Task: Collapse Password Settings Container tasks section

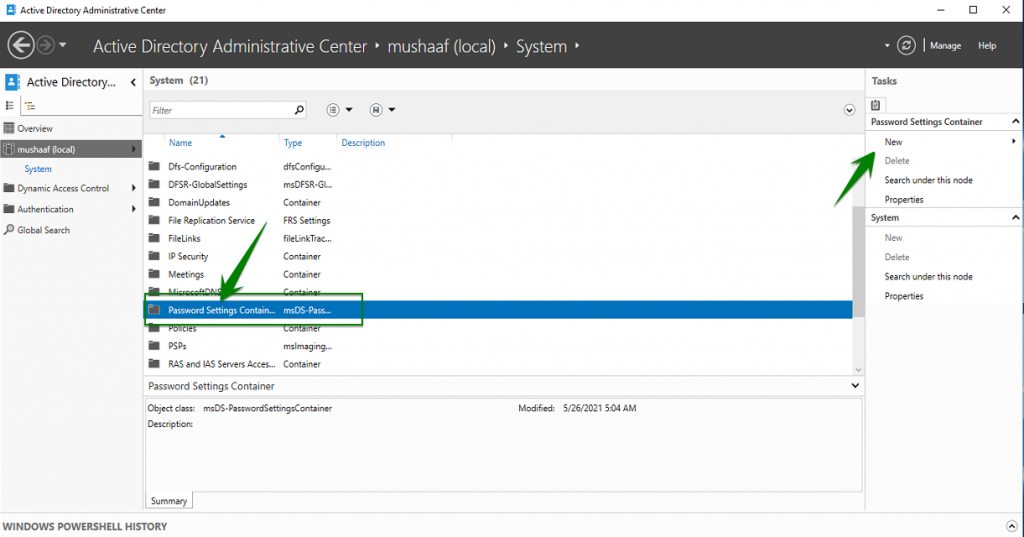Action: (x=1016, y=122)
